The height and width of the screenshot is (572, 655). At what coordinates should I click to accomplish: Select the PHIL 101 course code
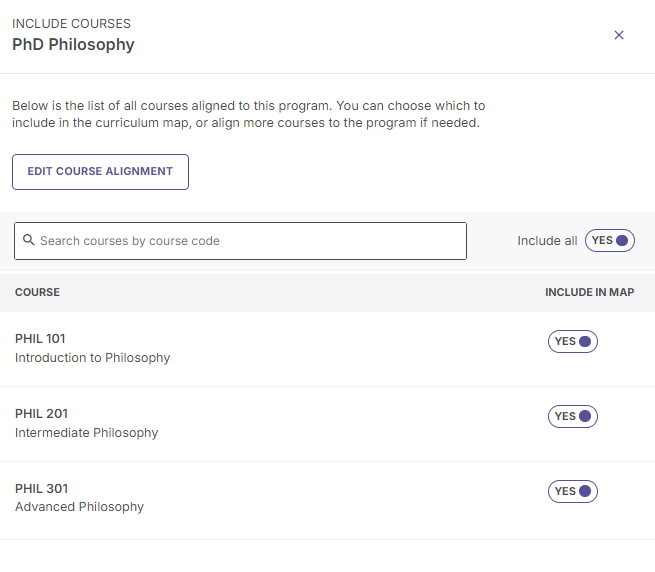pos(40,338)
